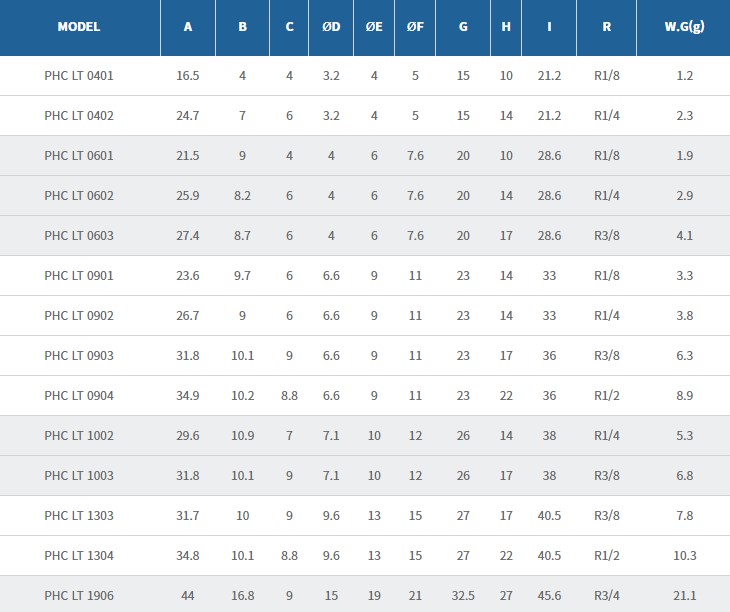Click the ØD column header

[331, 27]
